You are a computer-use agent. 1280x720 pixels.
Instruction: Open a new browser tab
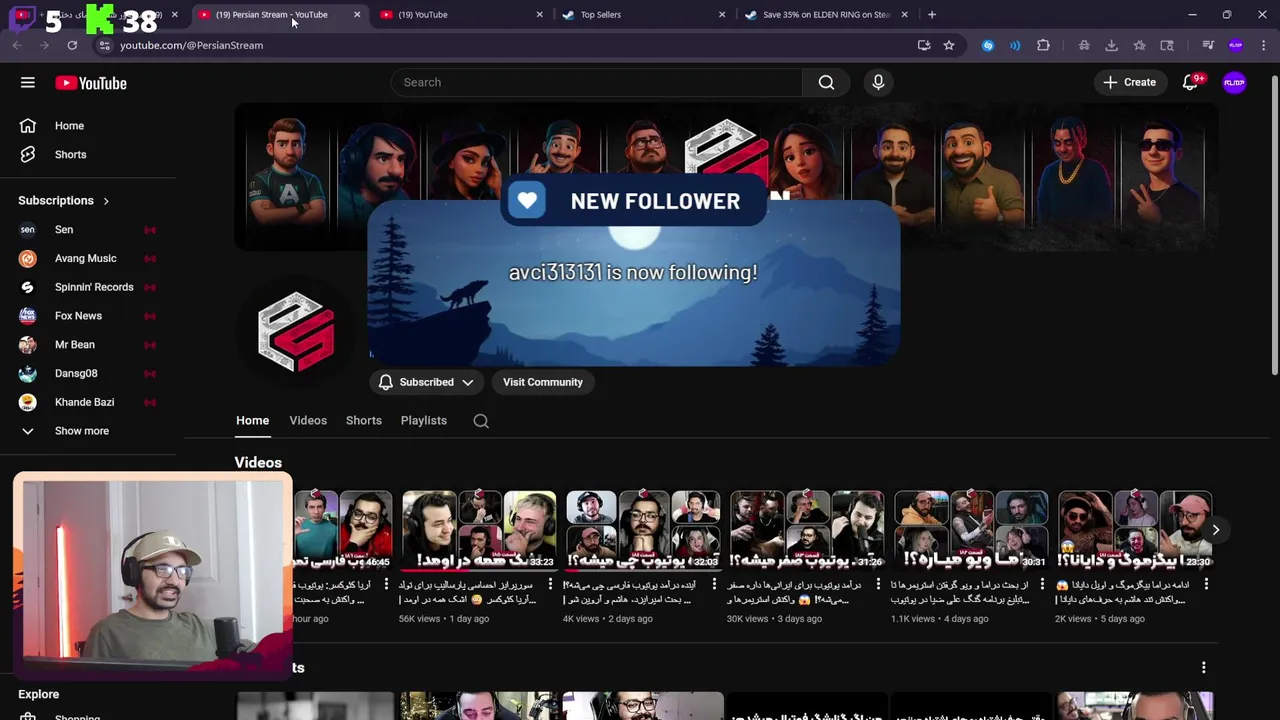click(x=932, y=15)
